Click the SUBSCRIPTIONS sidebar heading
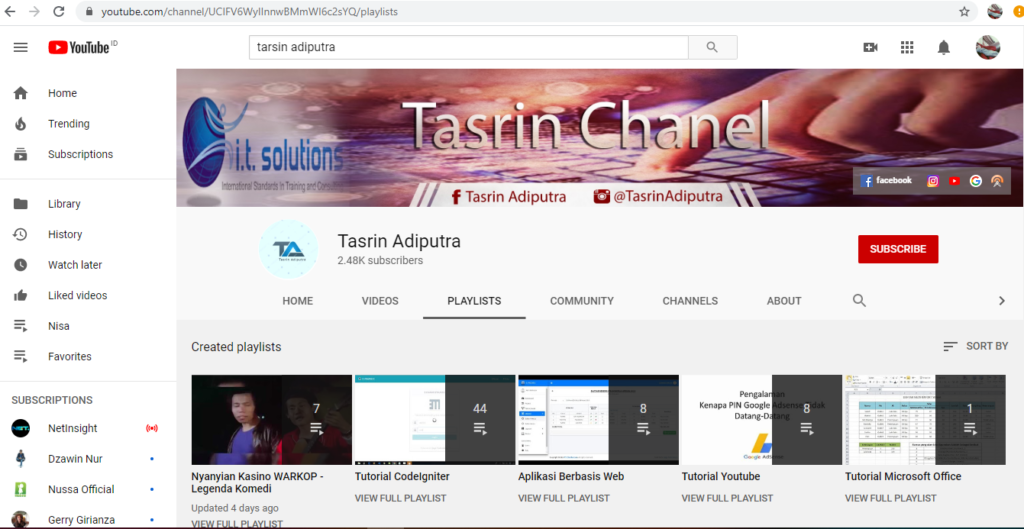The height and width of the screenshot is (529, 1024). click(x=52, y=400)
